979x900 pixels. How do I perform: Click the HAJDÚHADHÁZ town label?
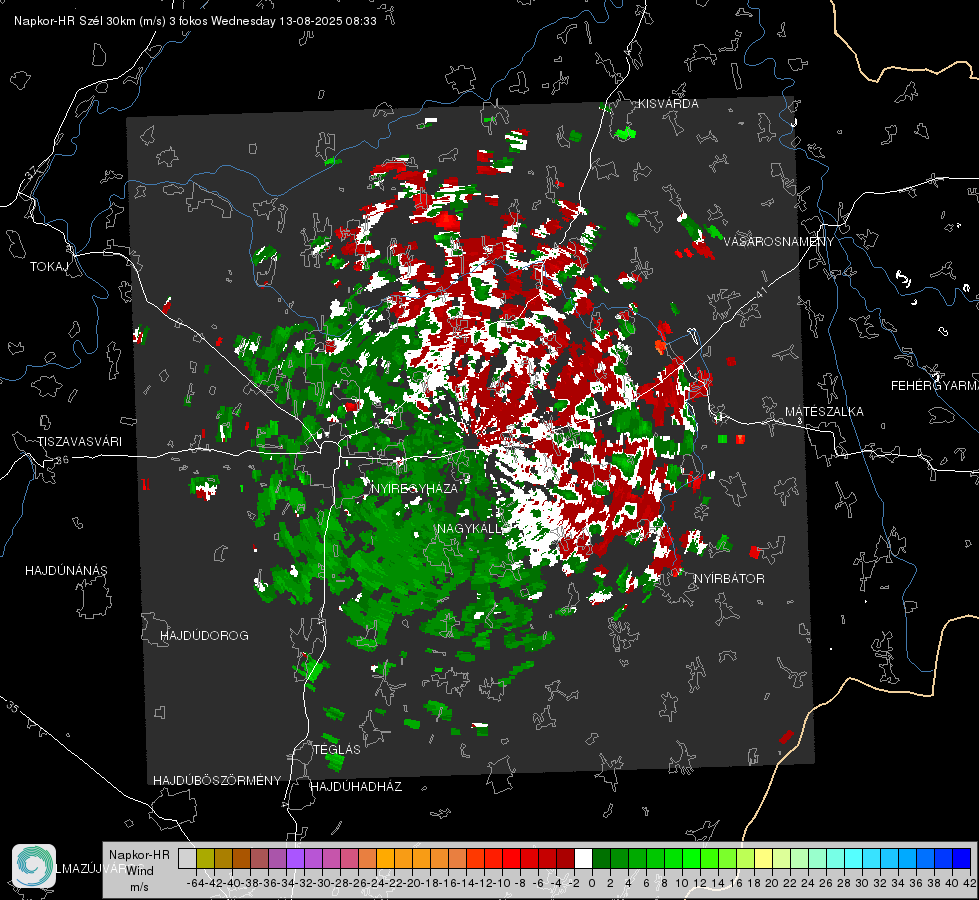356,786
